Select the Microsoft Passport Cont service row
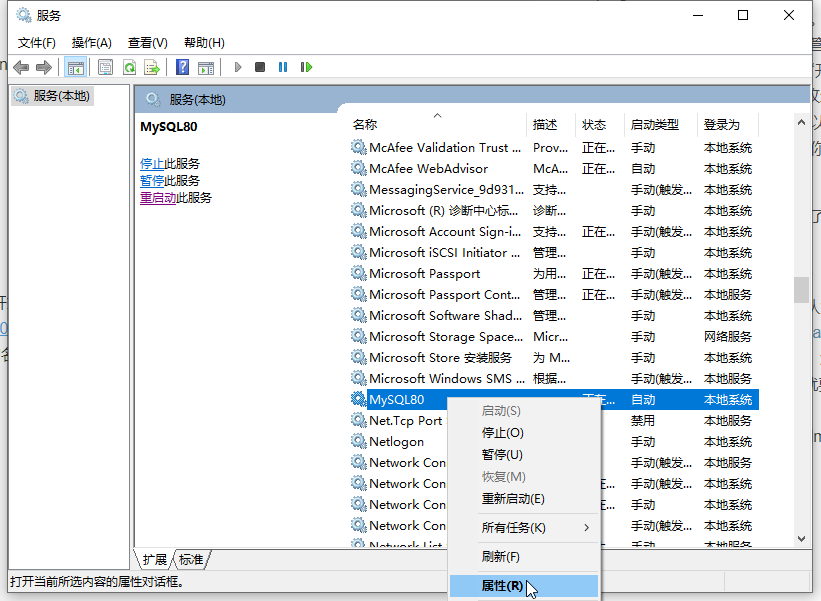821x601 pixels. [x=554, y=294]
